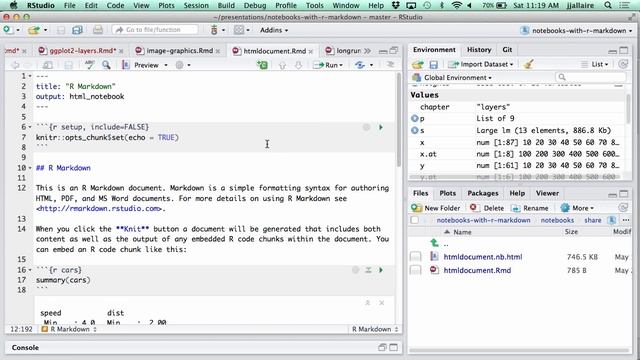
Task: Open htmldocument.Rmd file link
Action: (x=477, y=270)
